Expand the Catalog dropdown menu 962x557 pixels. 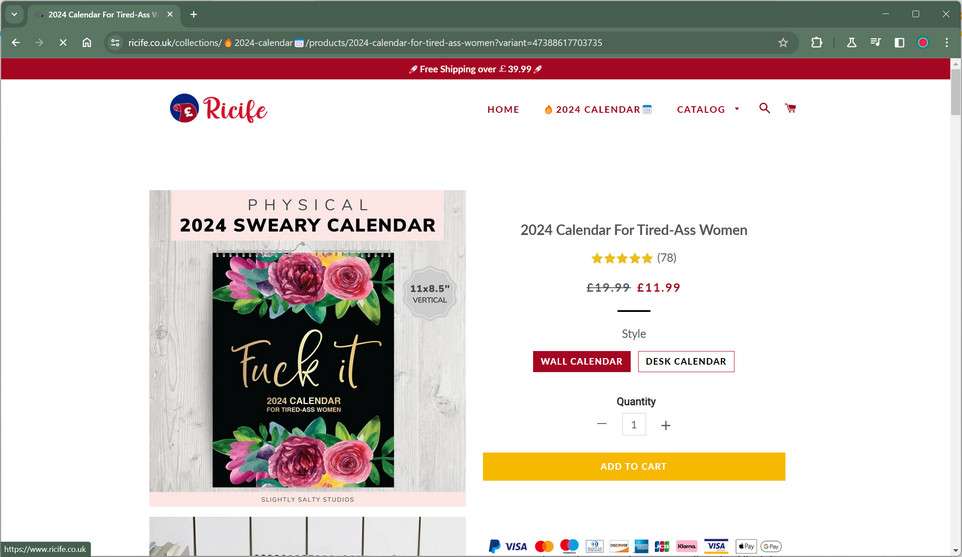click(x=708, y=109)
